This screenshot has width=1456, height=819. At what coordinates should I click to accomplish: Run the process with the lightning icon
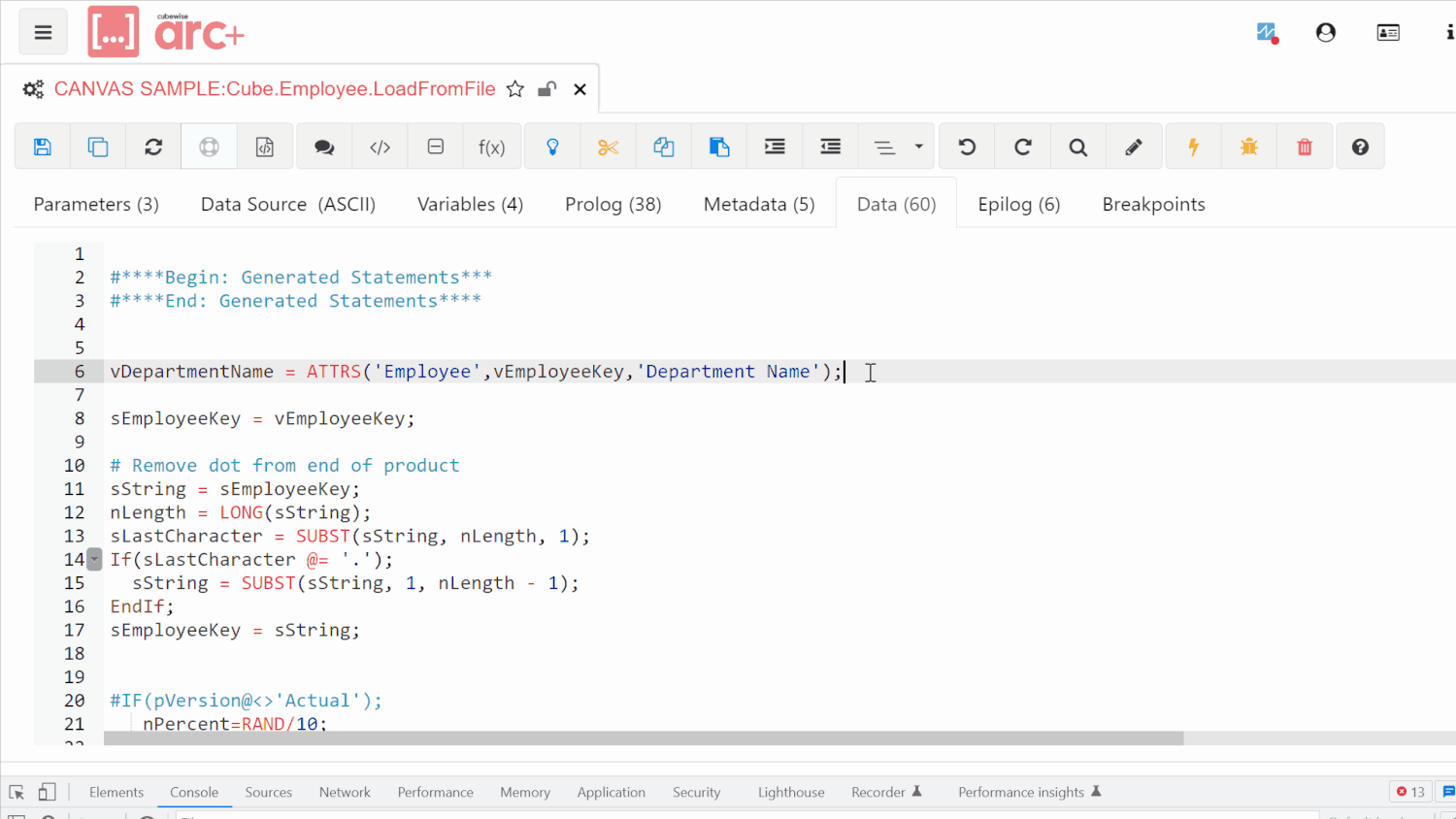(1193, 146)
